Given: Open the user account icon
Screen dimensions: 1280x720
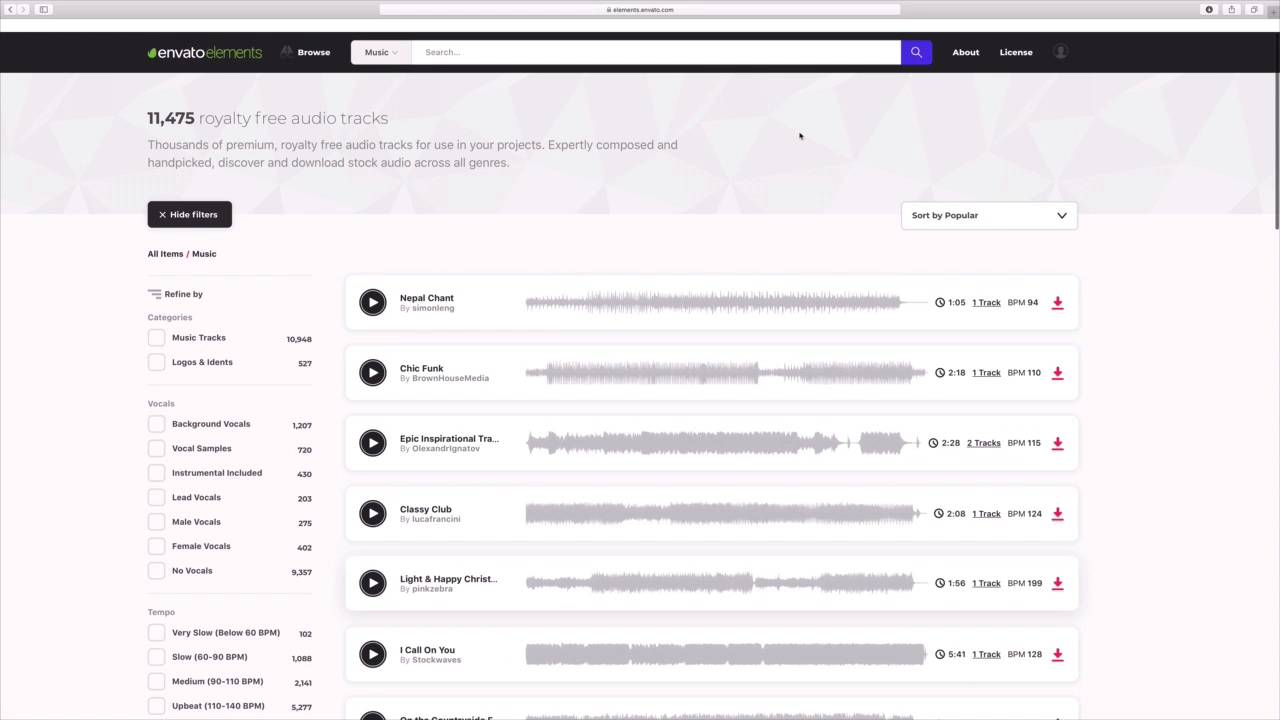Looking at the screenshot, I should point(1061,51).
